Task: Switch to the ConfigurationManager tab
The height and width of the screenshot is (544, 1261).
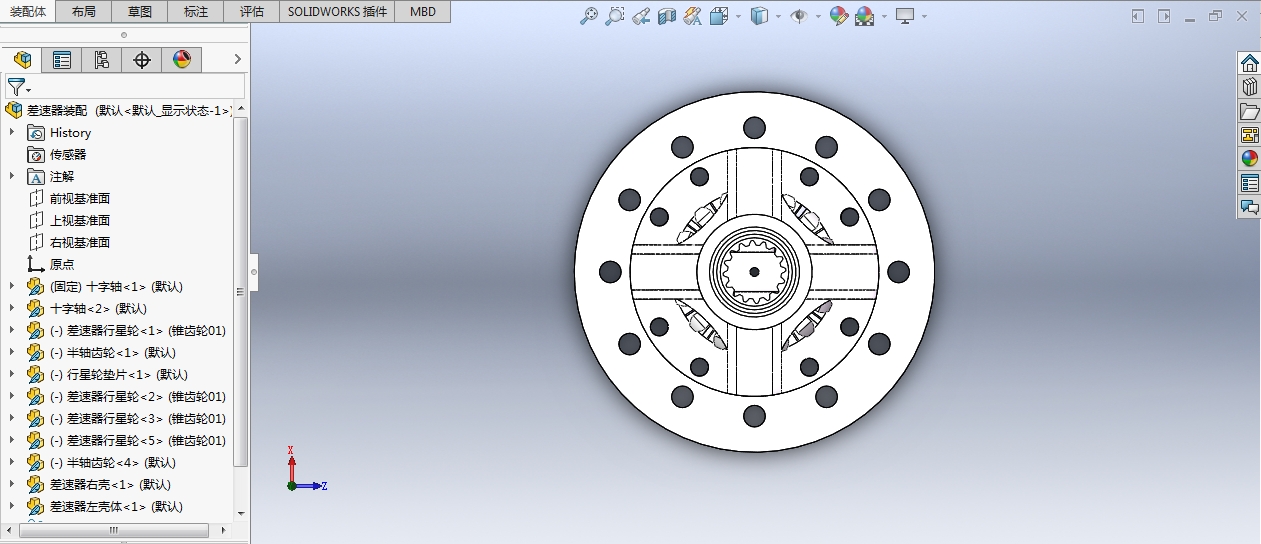Action: point(102,60)
